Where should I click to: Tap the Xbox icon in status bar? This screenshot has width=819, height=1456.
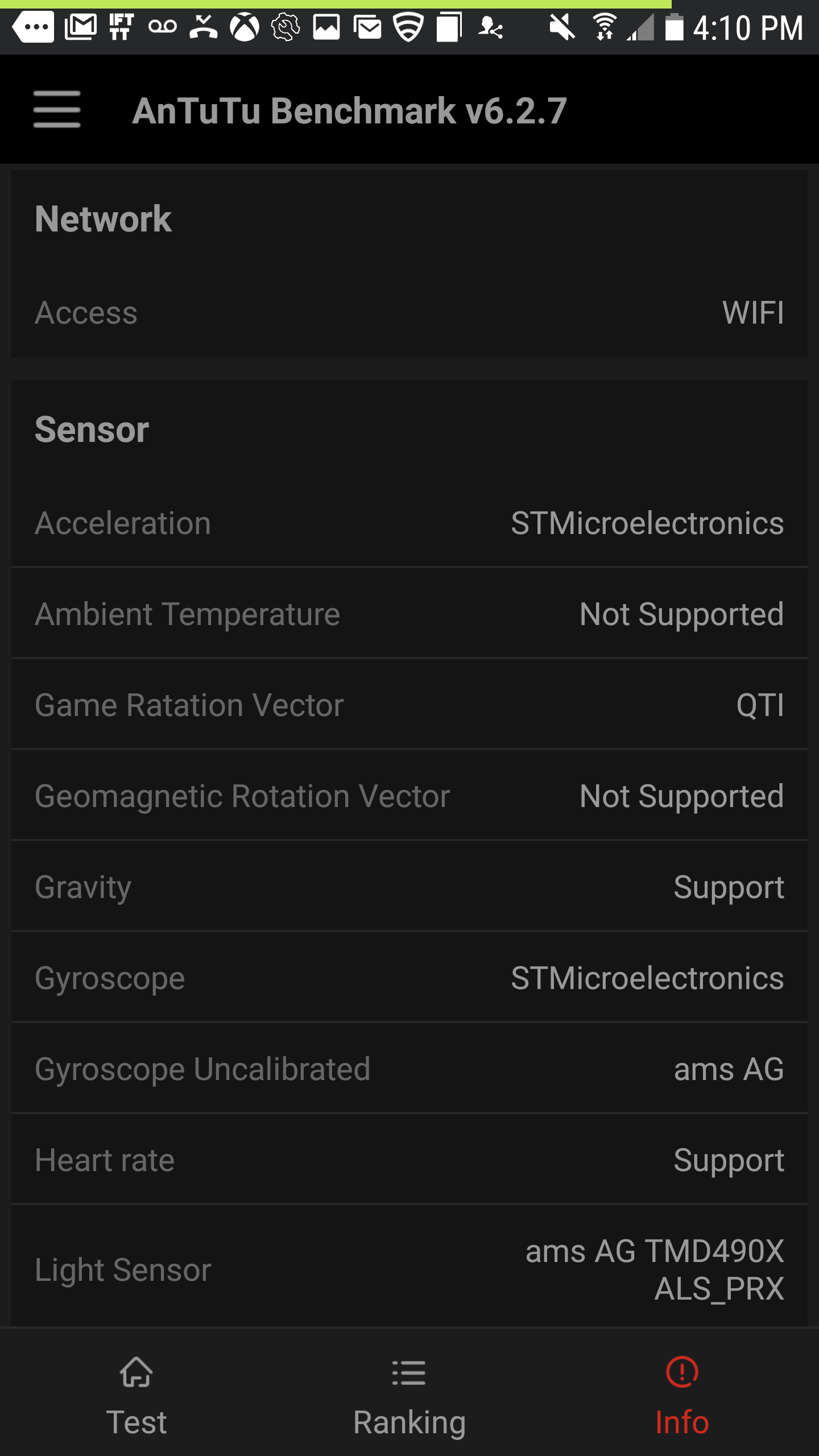[245, 27]
